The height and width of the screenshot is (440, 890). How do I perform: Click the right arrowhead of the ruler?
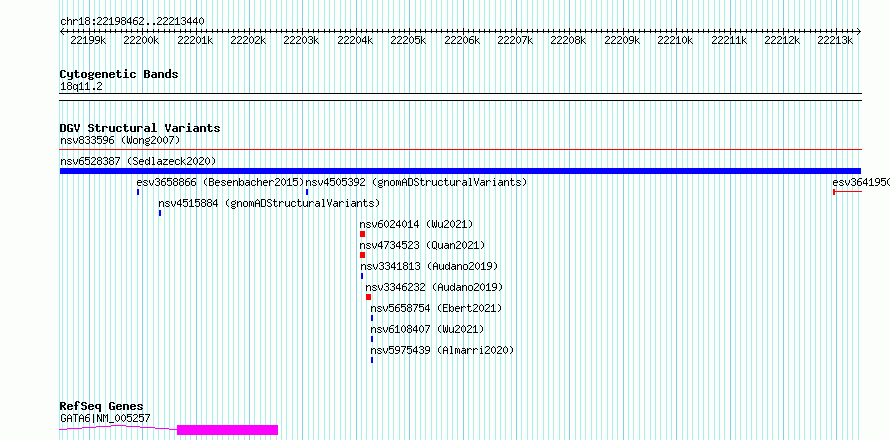pyautogui.click(x=859, y=31)
